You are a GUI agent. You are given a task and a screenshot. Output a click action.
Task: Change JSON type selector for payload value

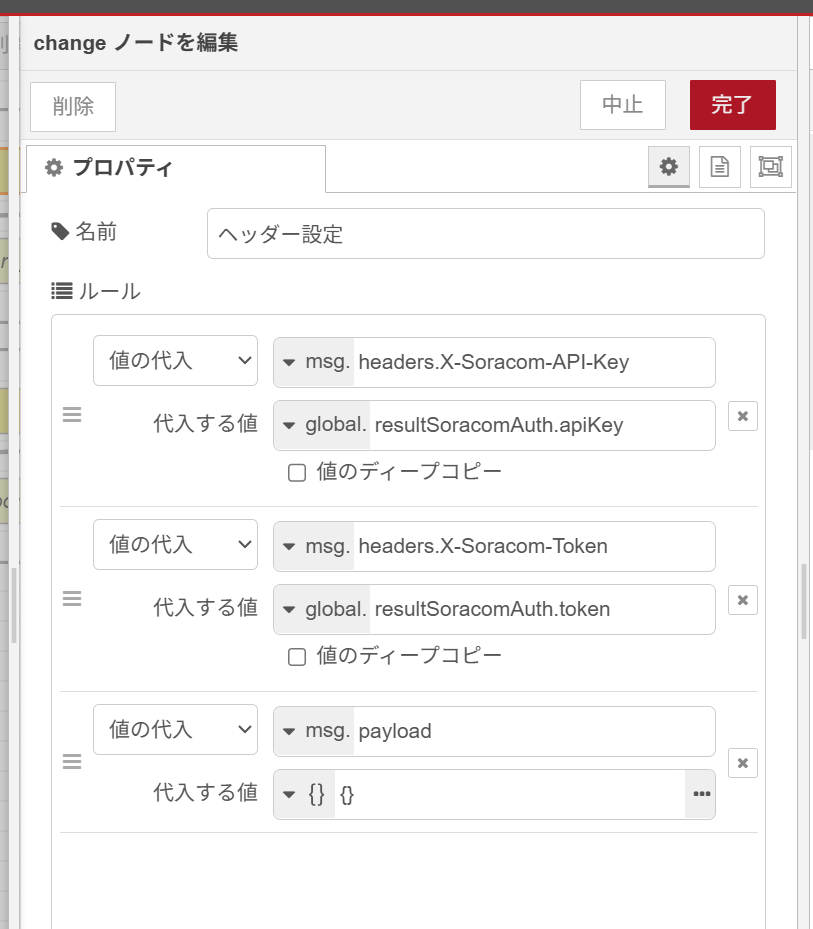[304, 794]
